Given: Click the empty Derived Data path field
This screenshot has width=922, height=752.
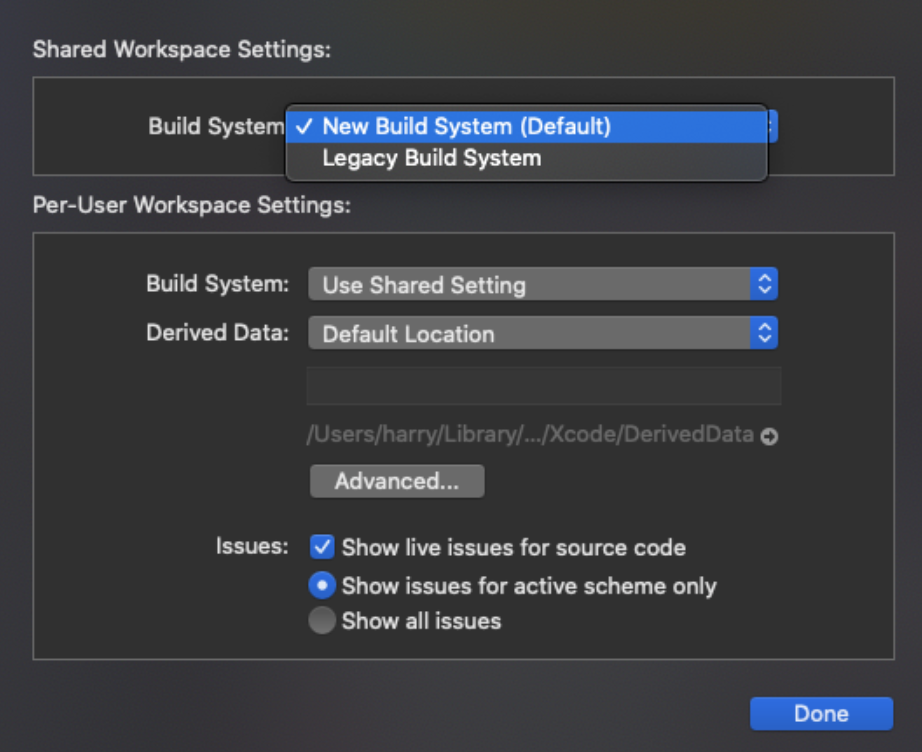Looking at the screenshot, I should (x=544, y=386).
